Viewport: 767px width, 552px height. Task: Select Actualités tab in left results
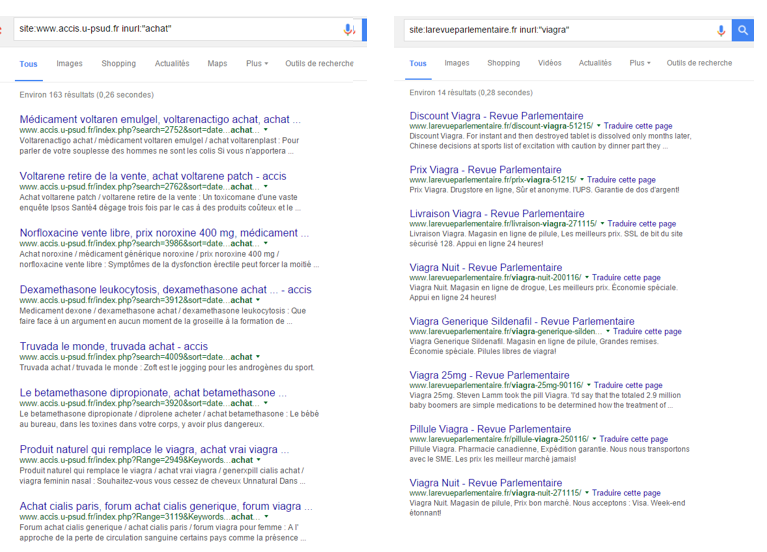pyautogui.click(x=172, y=64)
